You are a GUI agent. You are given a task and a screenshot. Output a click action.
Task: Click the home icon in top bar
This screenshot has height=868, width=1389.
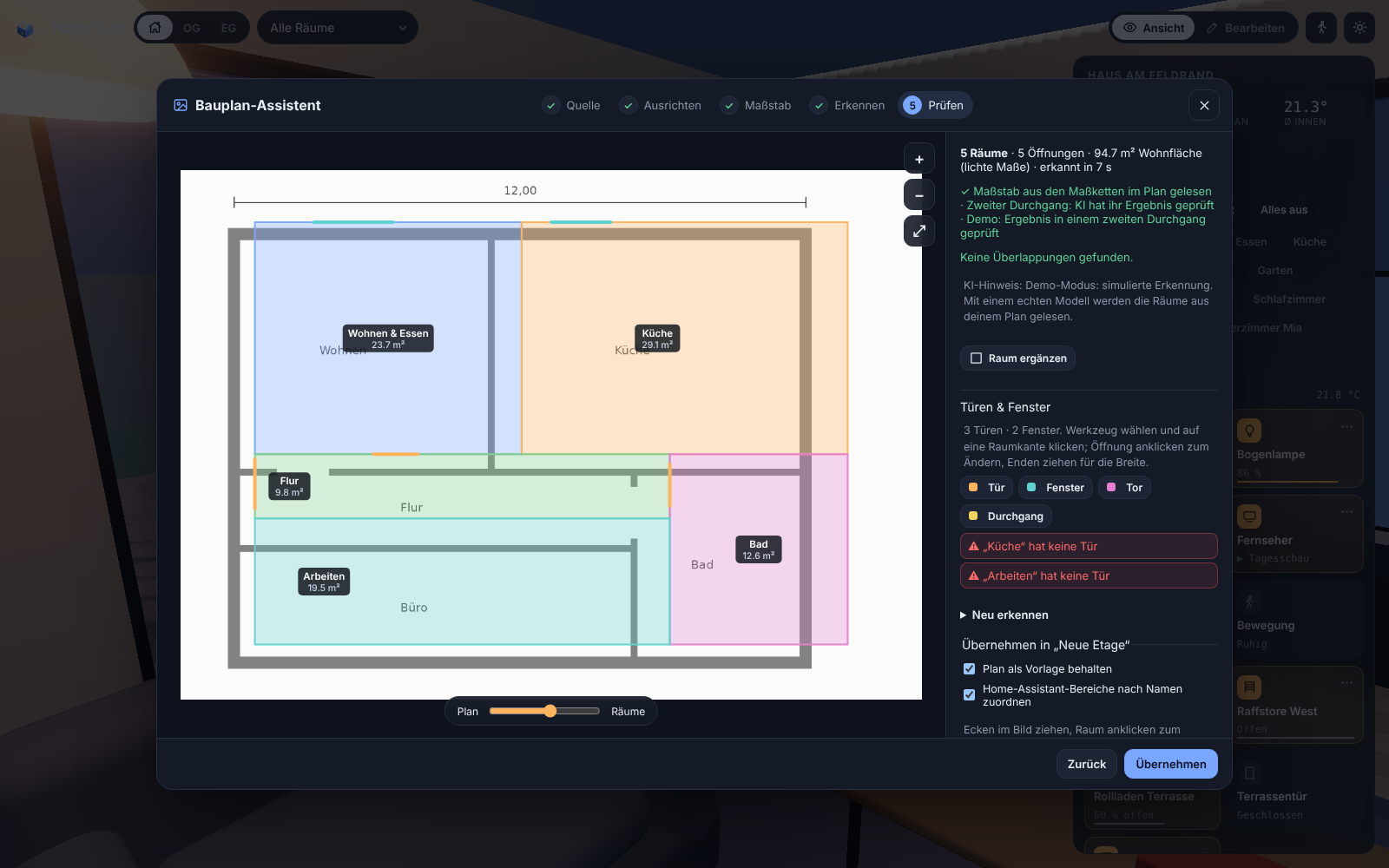[x=155, y=28]
